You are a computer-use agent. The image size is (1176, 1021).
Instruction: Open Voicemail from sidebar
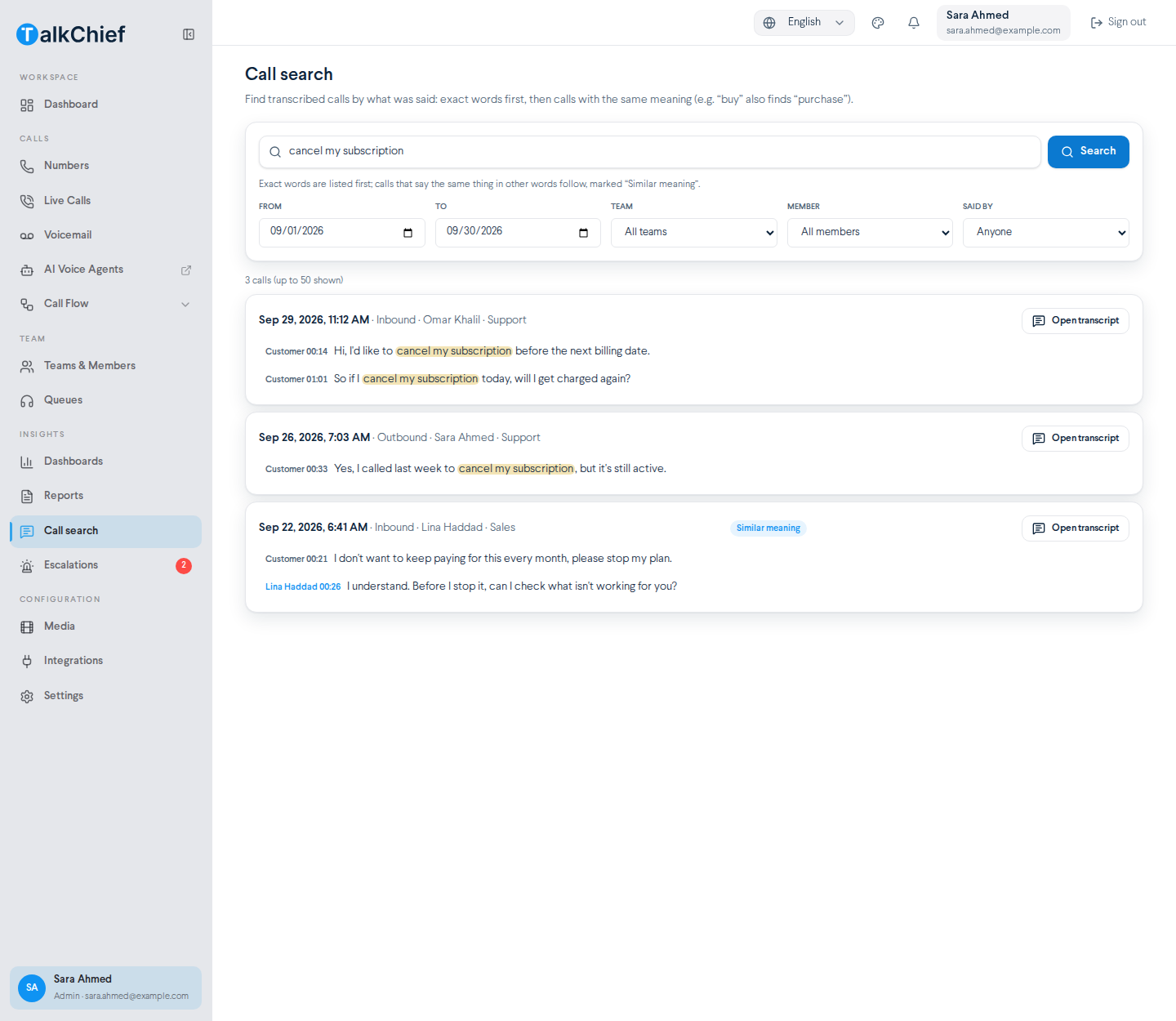click(x=105, y=235)
